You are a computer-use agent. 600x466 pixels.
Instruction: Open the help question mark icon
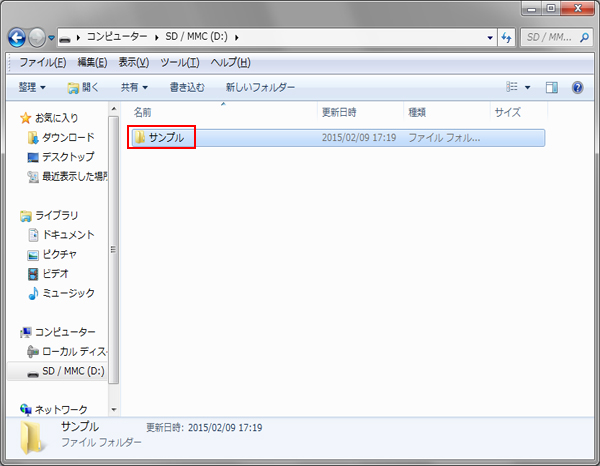point(577,87)
